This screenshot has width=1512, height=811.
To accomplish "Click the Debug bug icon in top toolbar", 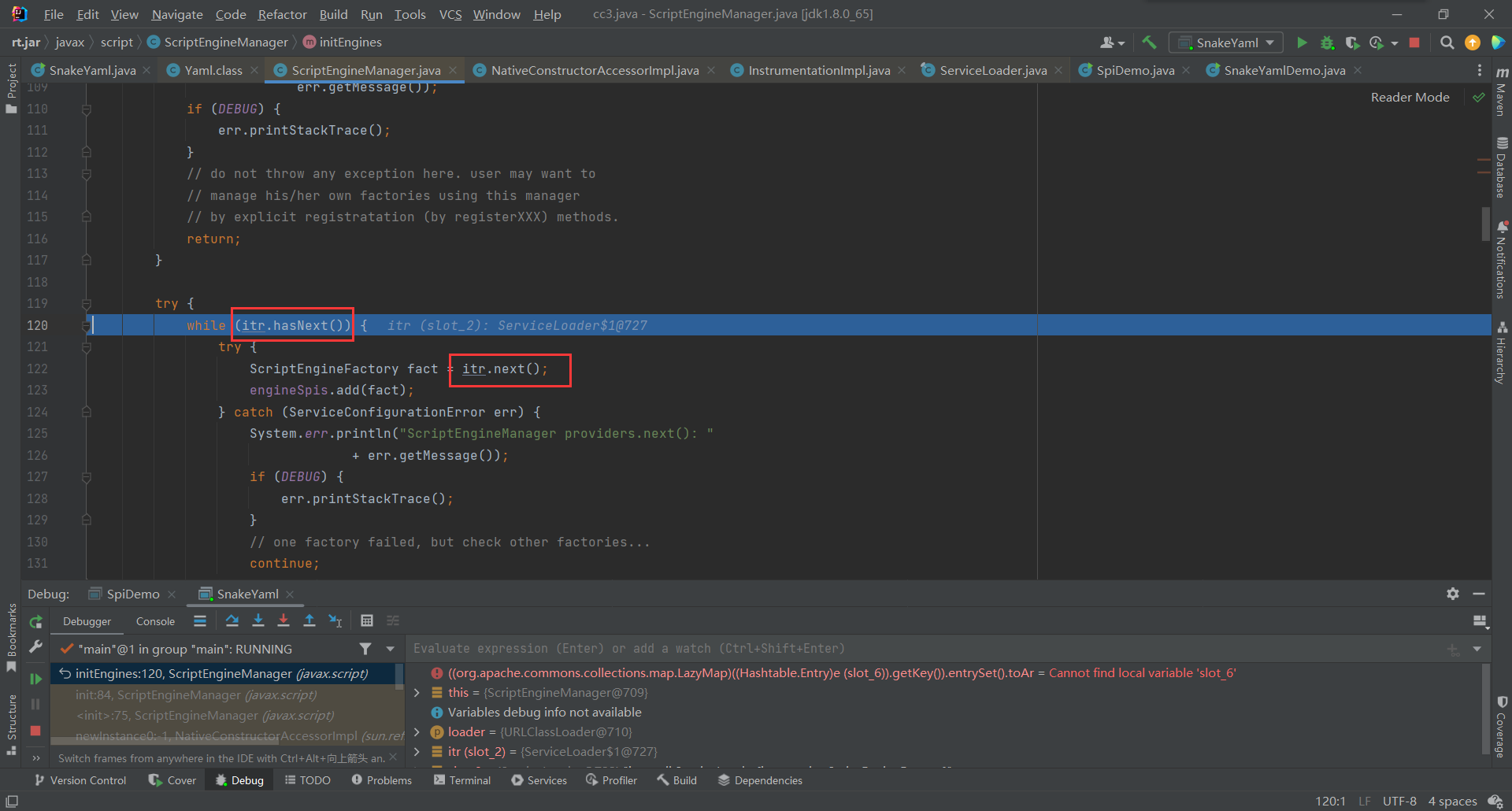I will [x=1327, y=43].
